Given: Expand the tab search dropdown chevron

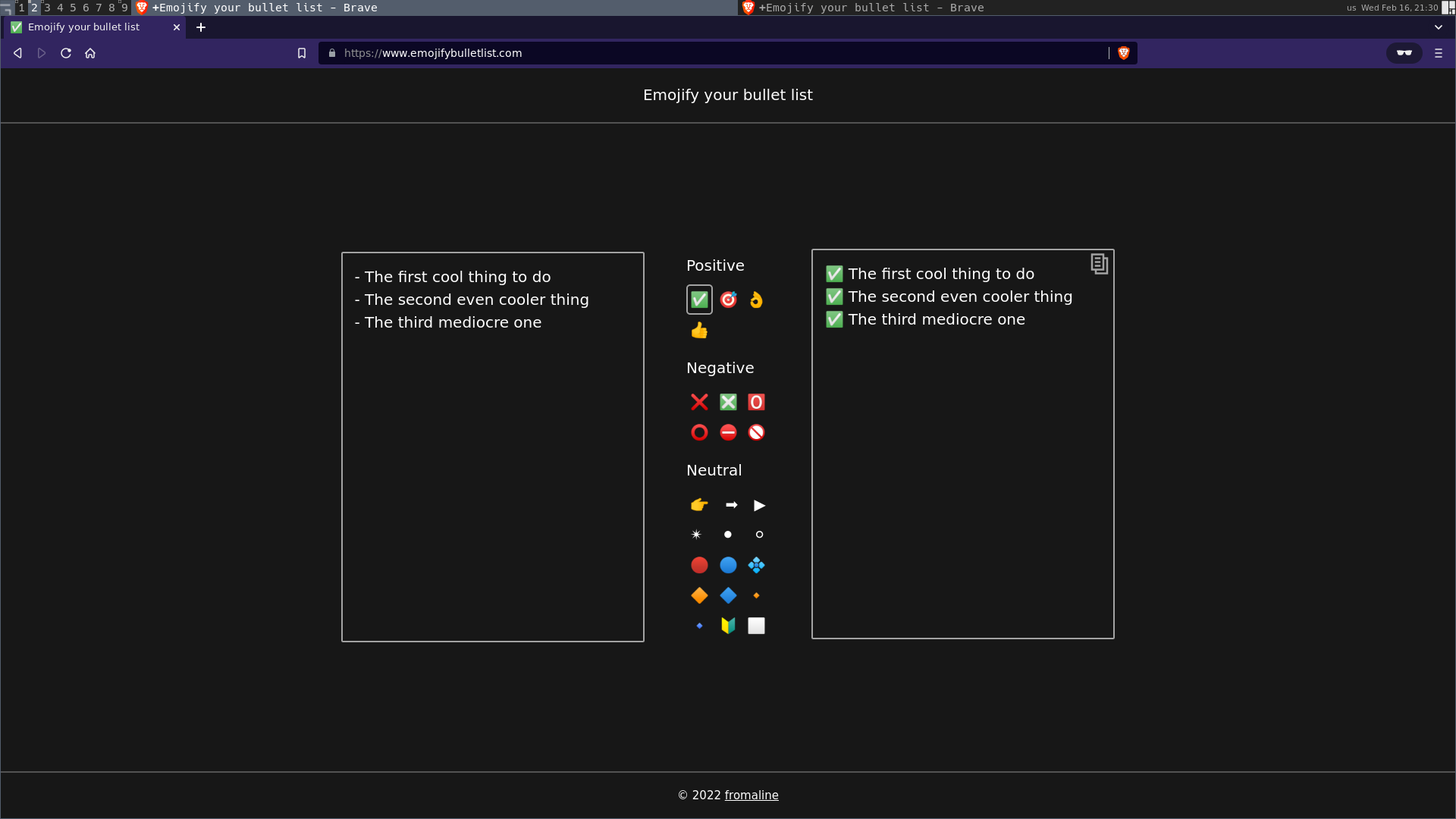Looking at the screenshot, I should pos(1438,27).
